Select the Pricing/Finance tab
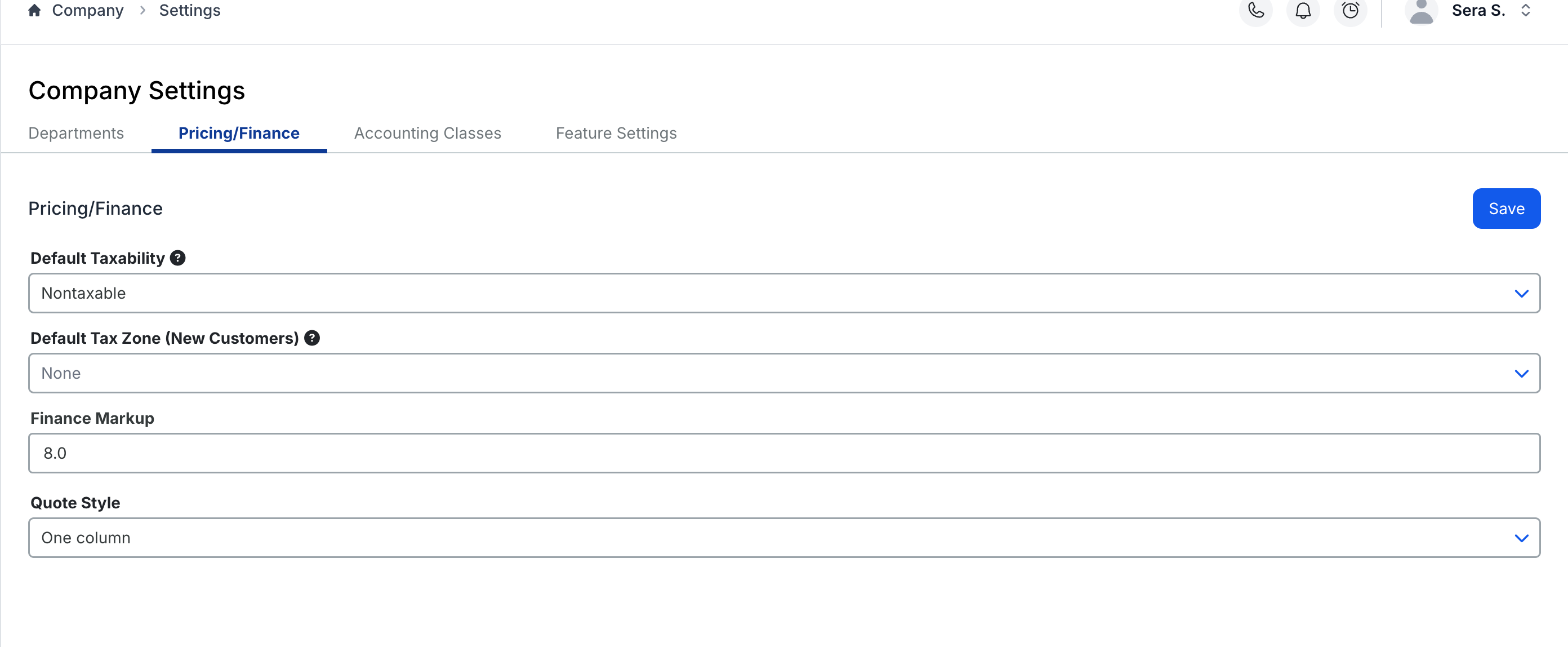 [239, 133]
